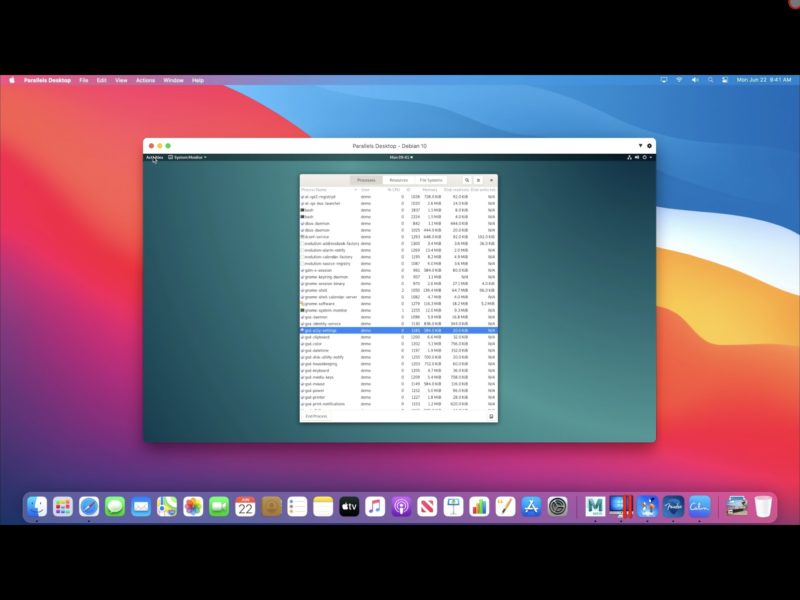Select gsd-print-notifications process row
This screenshot has height=600, width=800.
coord(398,404)
